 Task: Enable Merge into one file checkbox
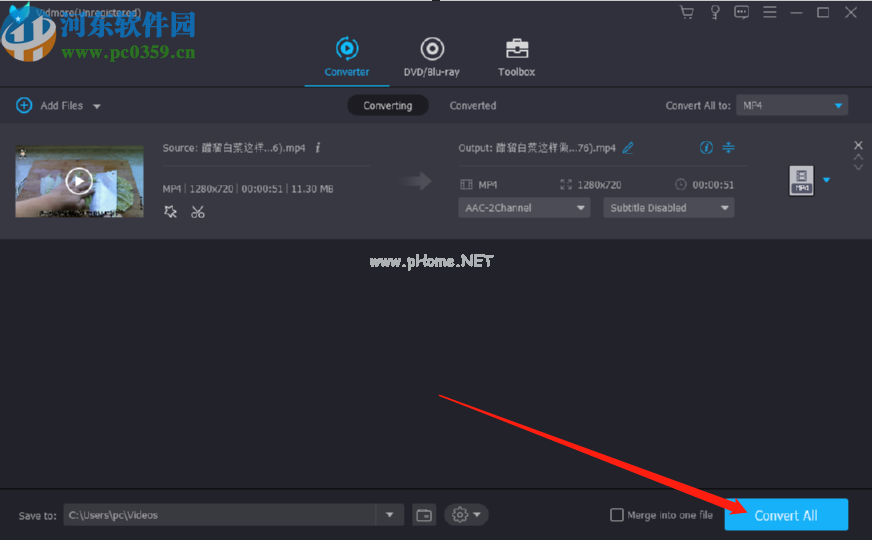pos(617,515)
